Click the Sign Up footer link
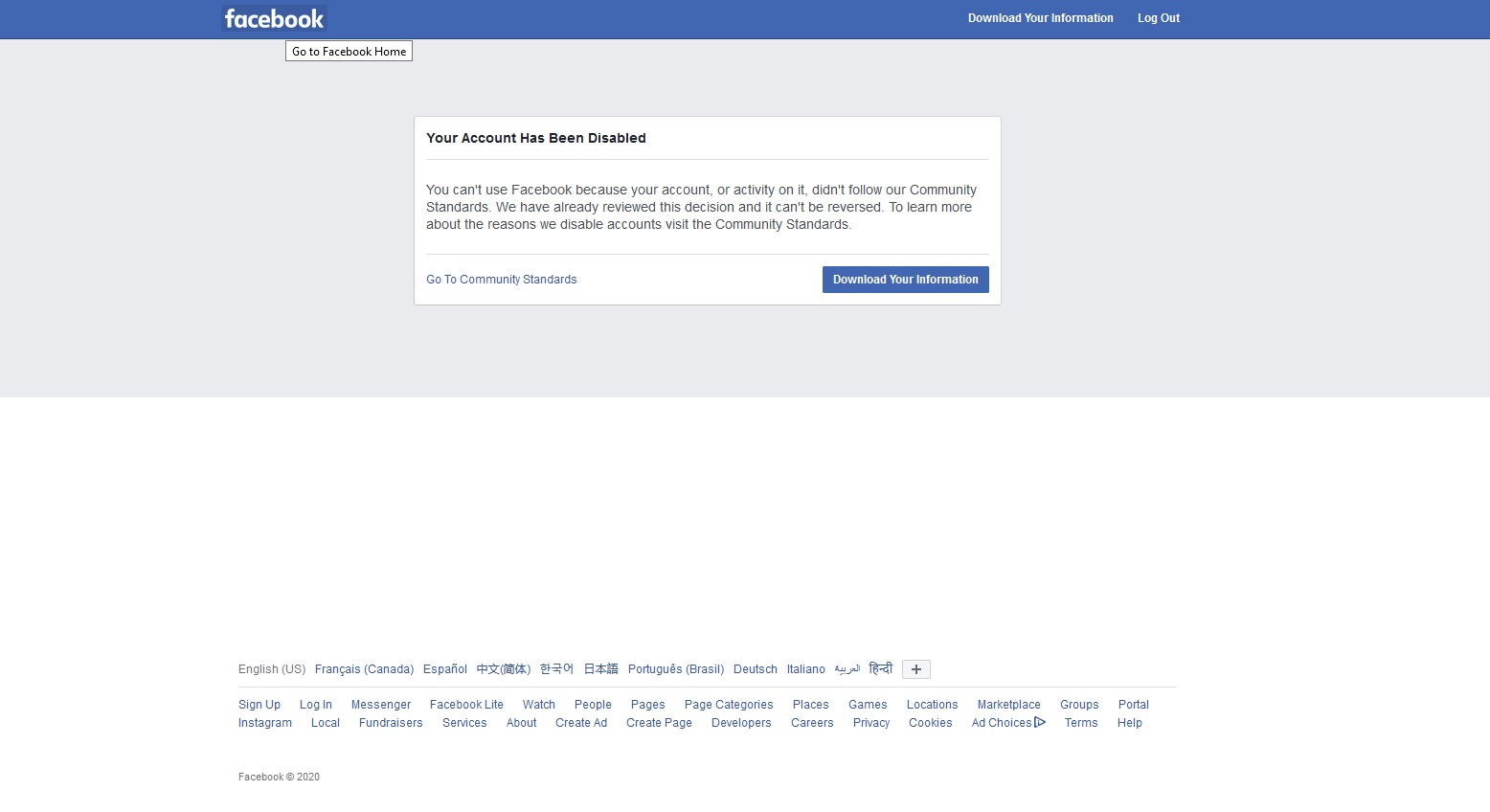The image size is (1490, 812). click(260, 705)
